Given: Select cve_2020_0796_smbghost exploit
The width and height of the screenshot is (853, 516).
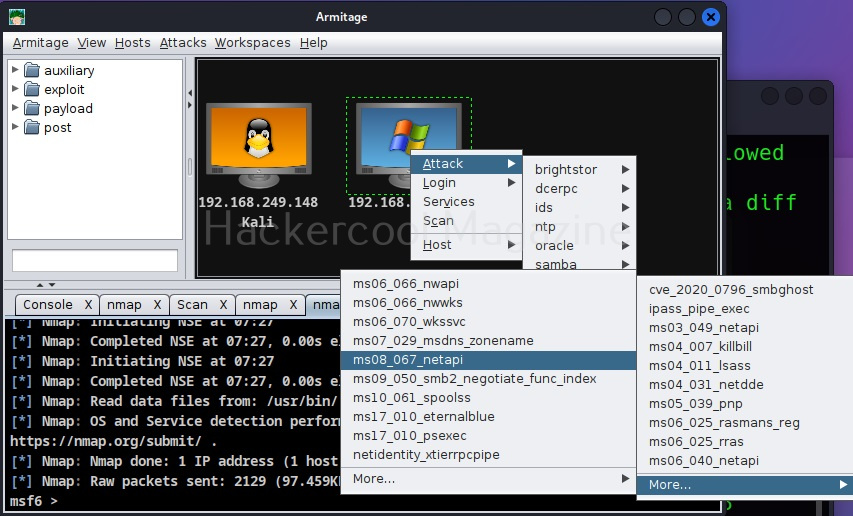Looking at the screenshot, I should click(745, 290).
